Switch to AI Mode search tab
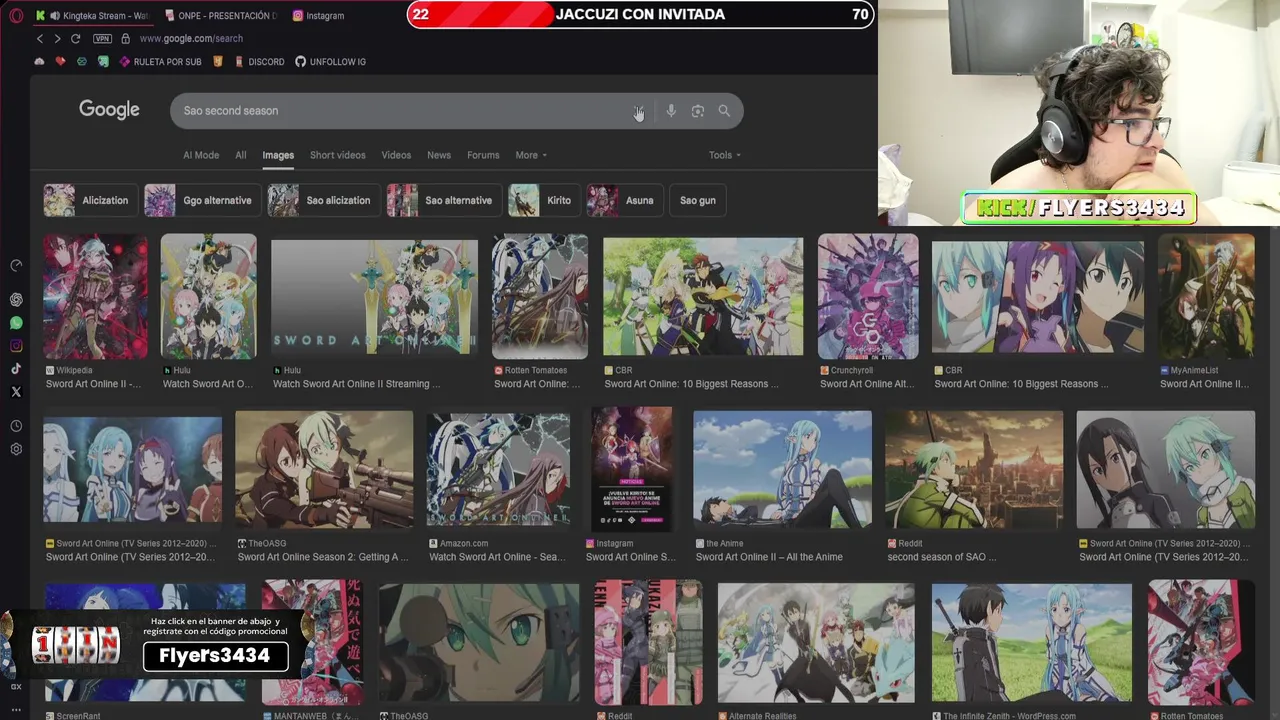This screenshot has width=1280, height=720. (x=201, y=155)
